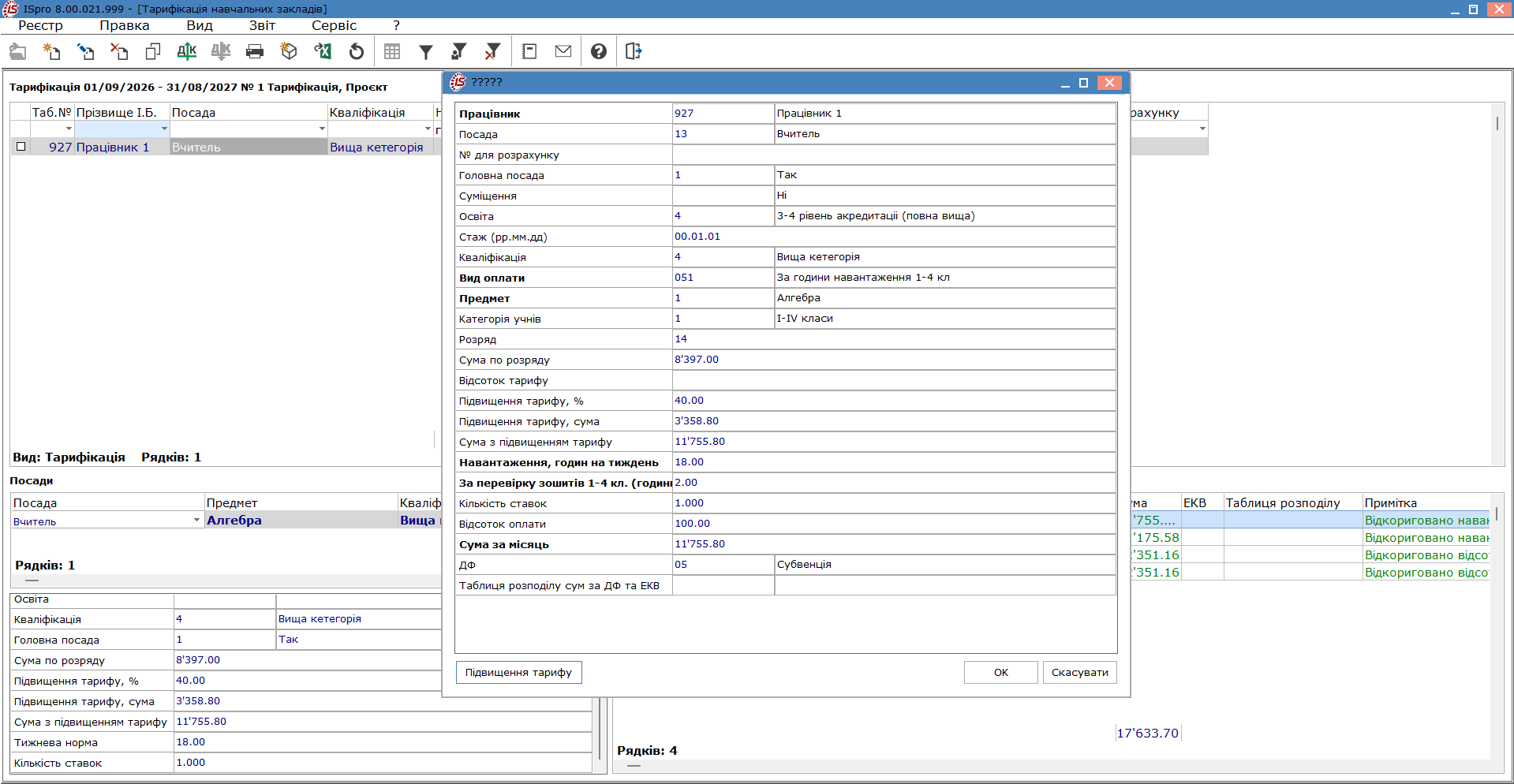The height and width of the screenshot is (784, 1514).
Task: Open the Кваліфікація column filter dropdown
Action: 428,129
